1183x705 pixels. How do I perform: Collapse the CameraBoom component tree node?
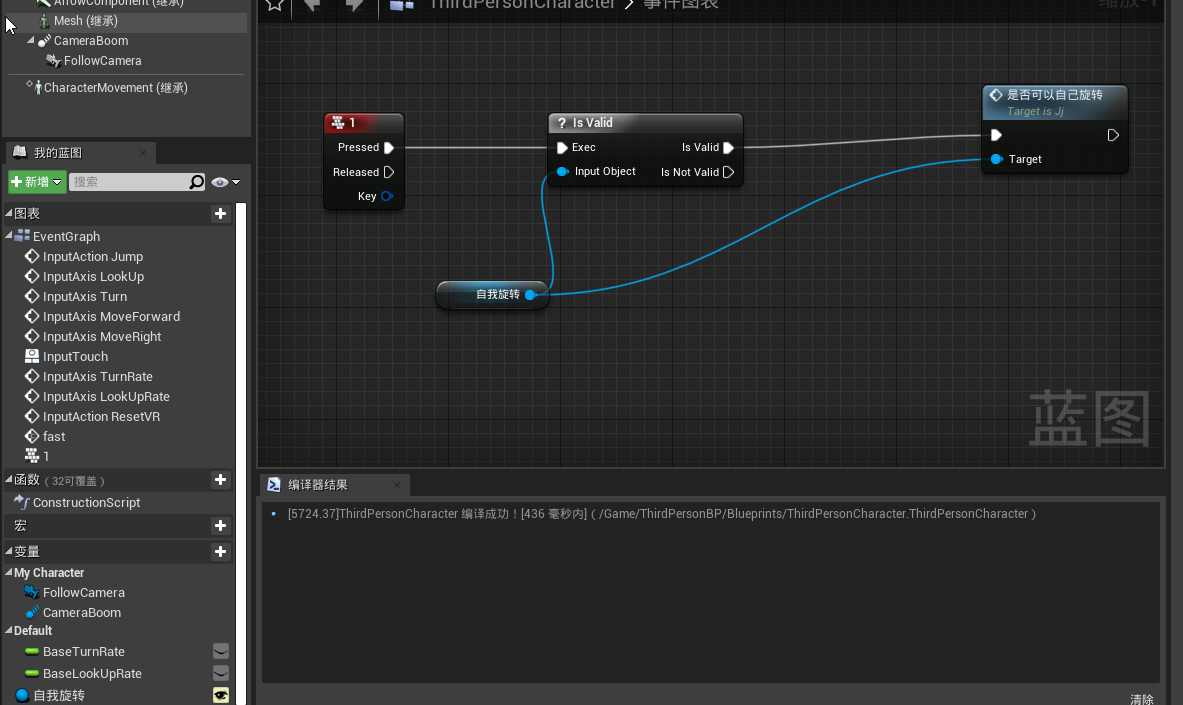(31, 40)
